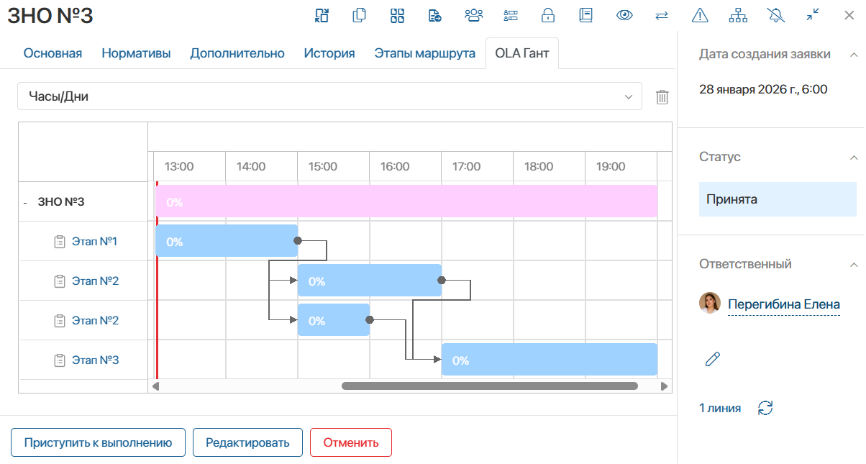
Task: Click the warning triangle icon
Action: 700,15
